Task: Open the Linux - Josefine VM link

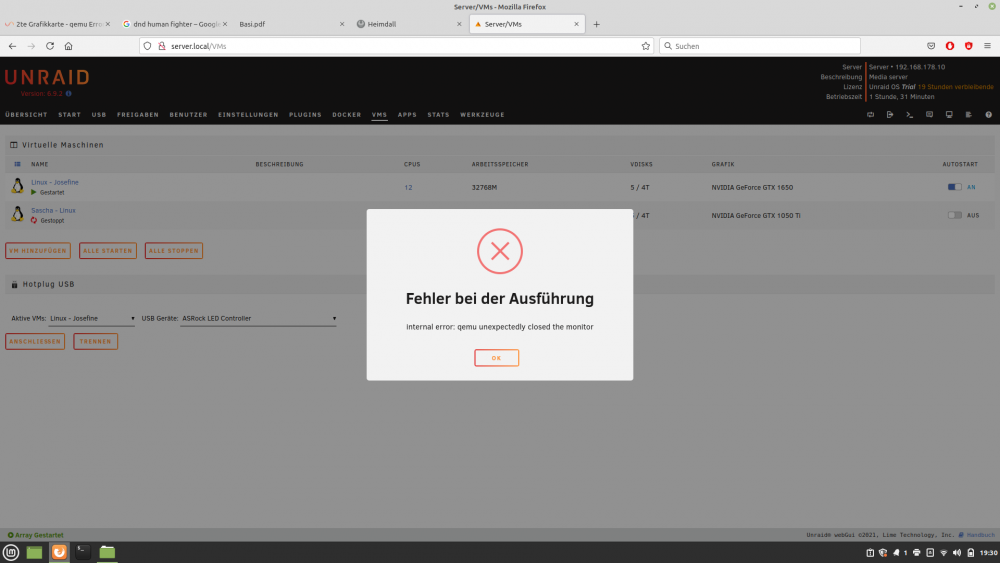Action: 55,182
